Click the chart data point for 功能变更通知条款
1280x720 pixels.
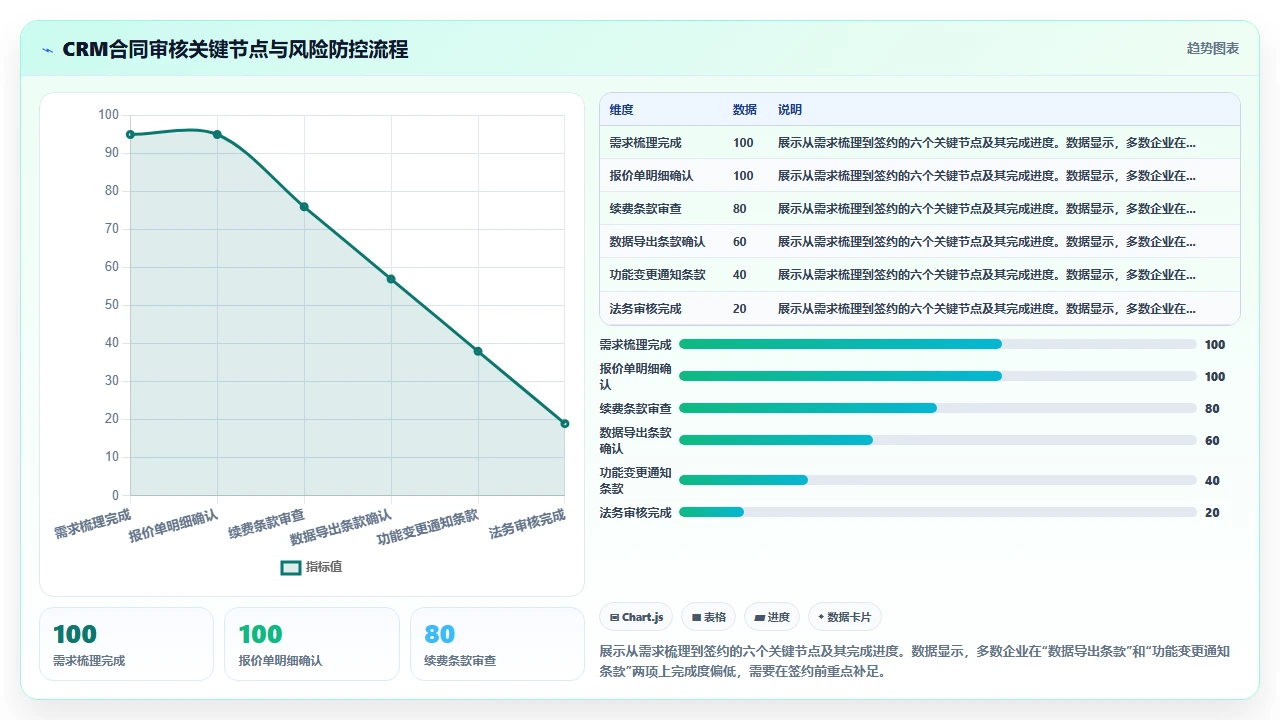(x=478, y=351)
